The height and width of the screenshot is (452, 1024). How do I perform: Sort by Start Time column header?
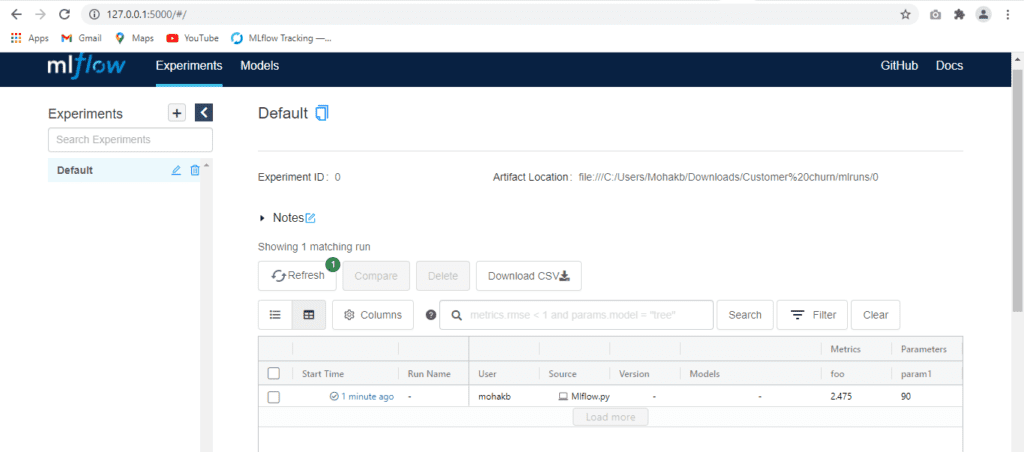(323, 374)
